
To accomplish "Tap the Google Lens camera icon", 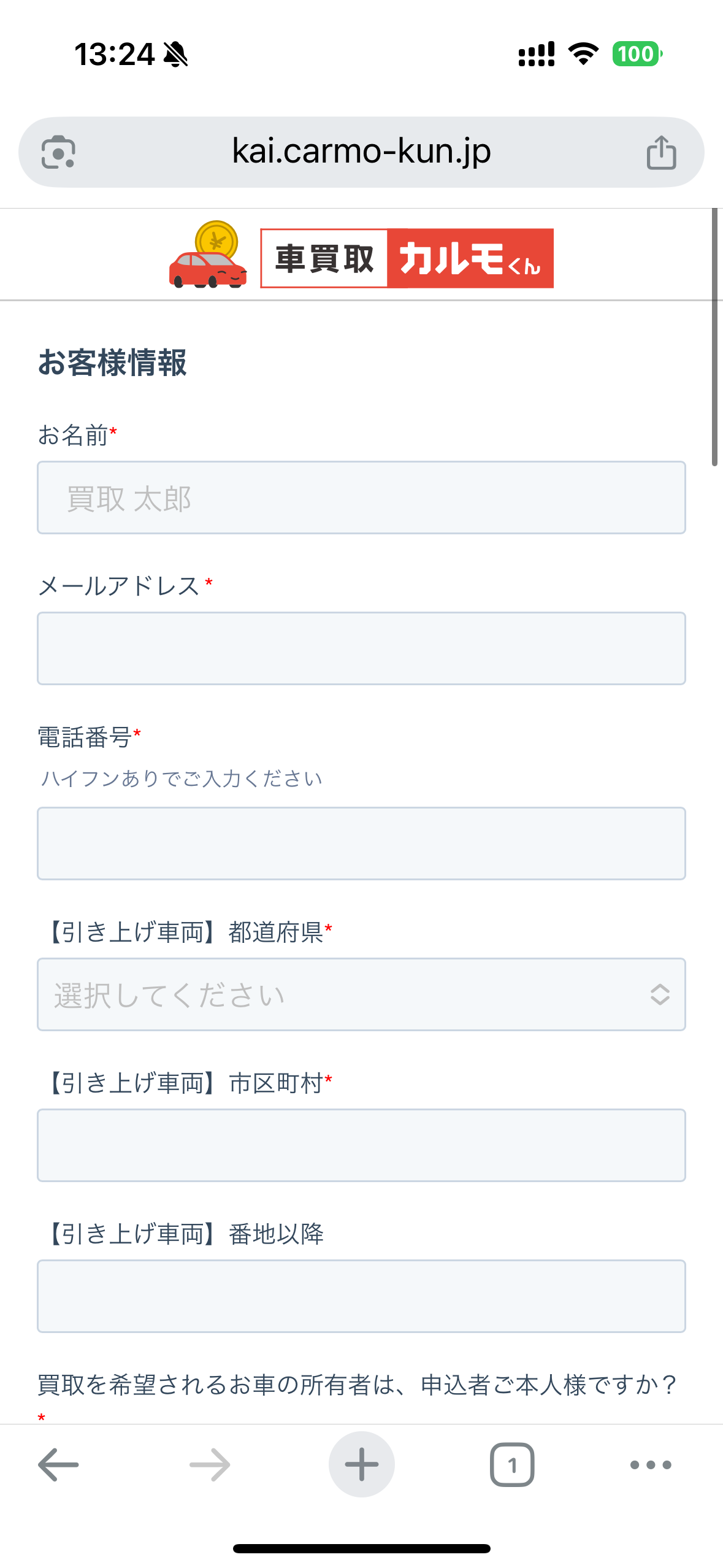I will [58, 152].
